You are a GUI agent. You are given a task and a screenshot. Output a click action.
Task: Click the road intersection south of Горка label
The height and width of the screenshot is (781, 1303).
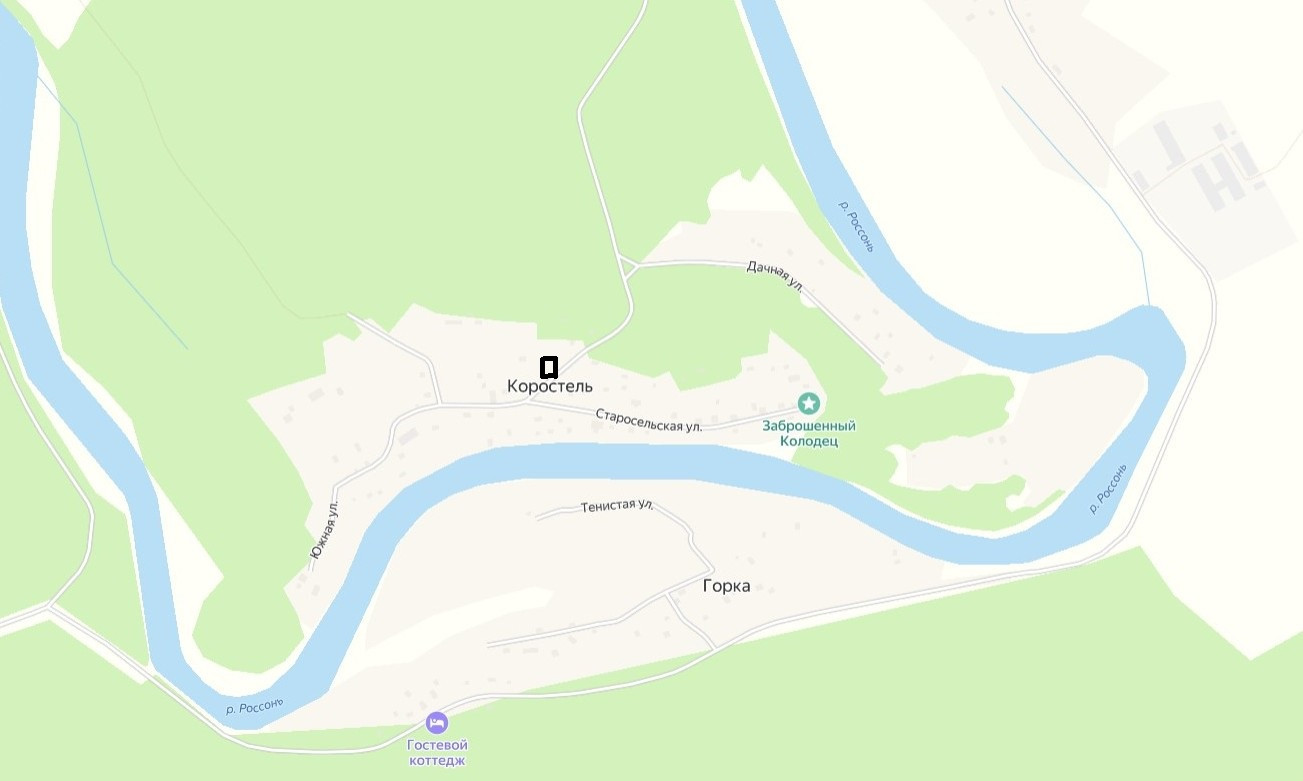point(668,596)
